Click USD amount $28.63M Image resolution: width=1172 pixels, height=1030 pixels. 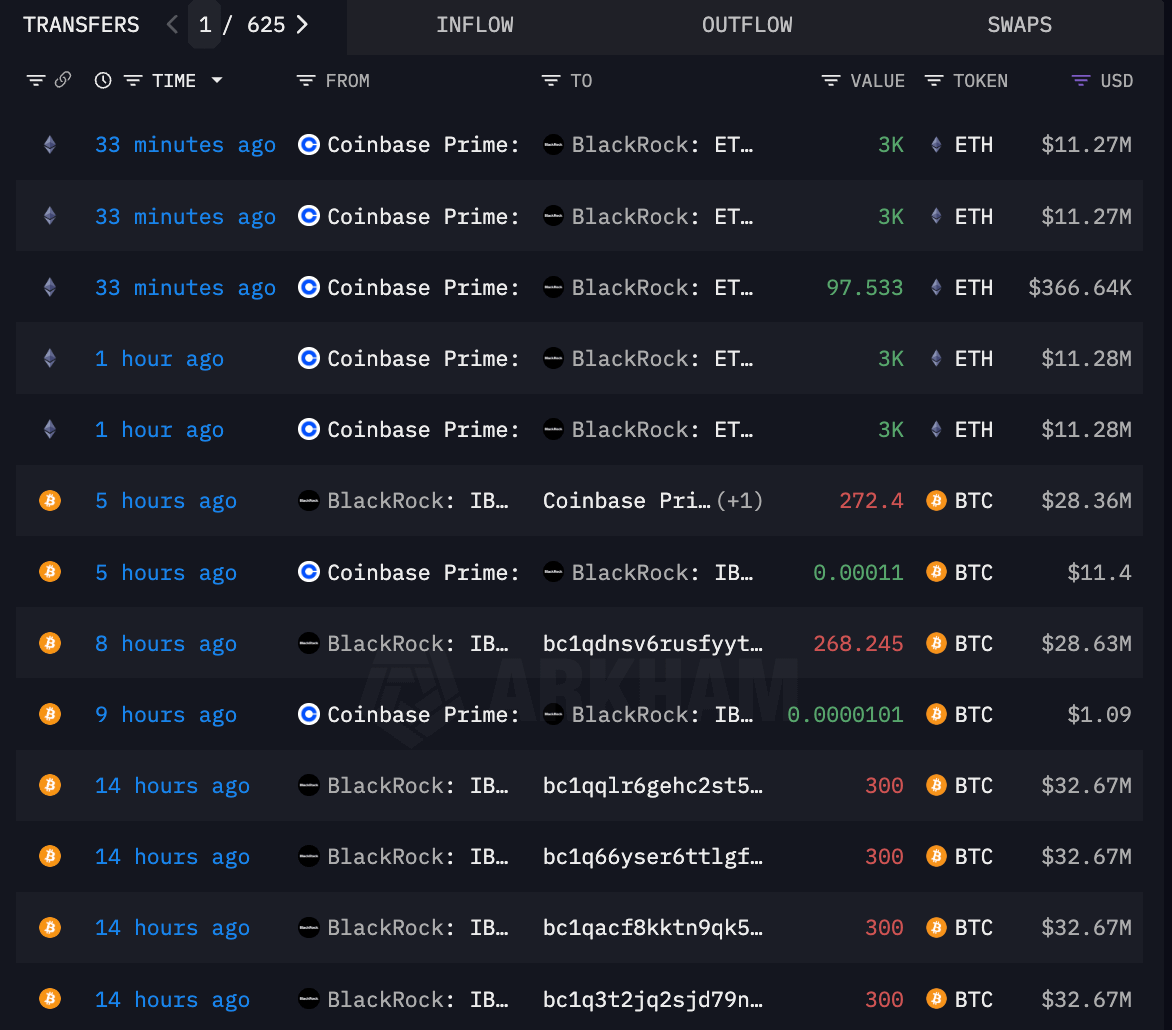(1087, 644)
